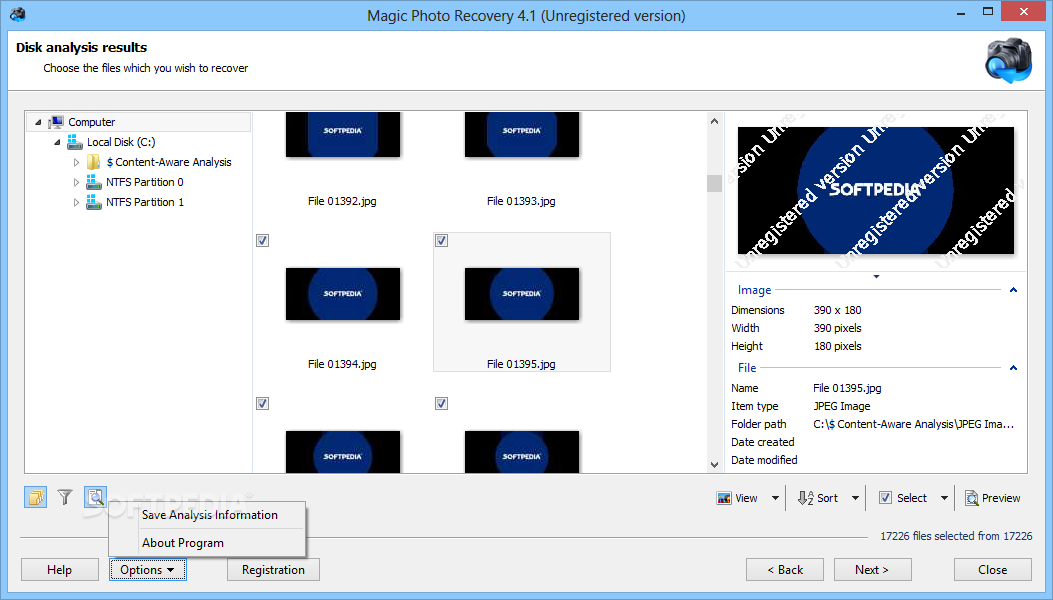This screenshot has height=600, width=1053.
Task: Open the Sort dropdown arrow
Action: pyautogui.click(x=856, y=498)
